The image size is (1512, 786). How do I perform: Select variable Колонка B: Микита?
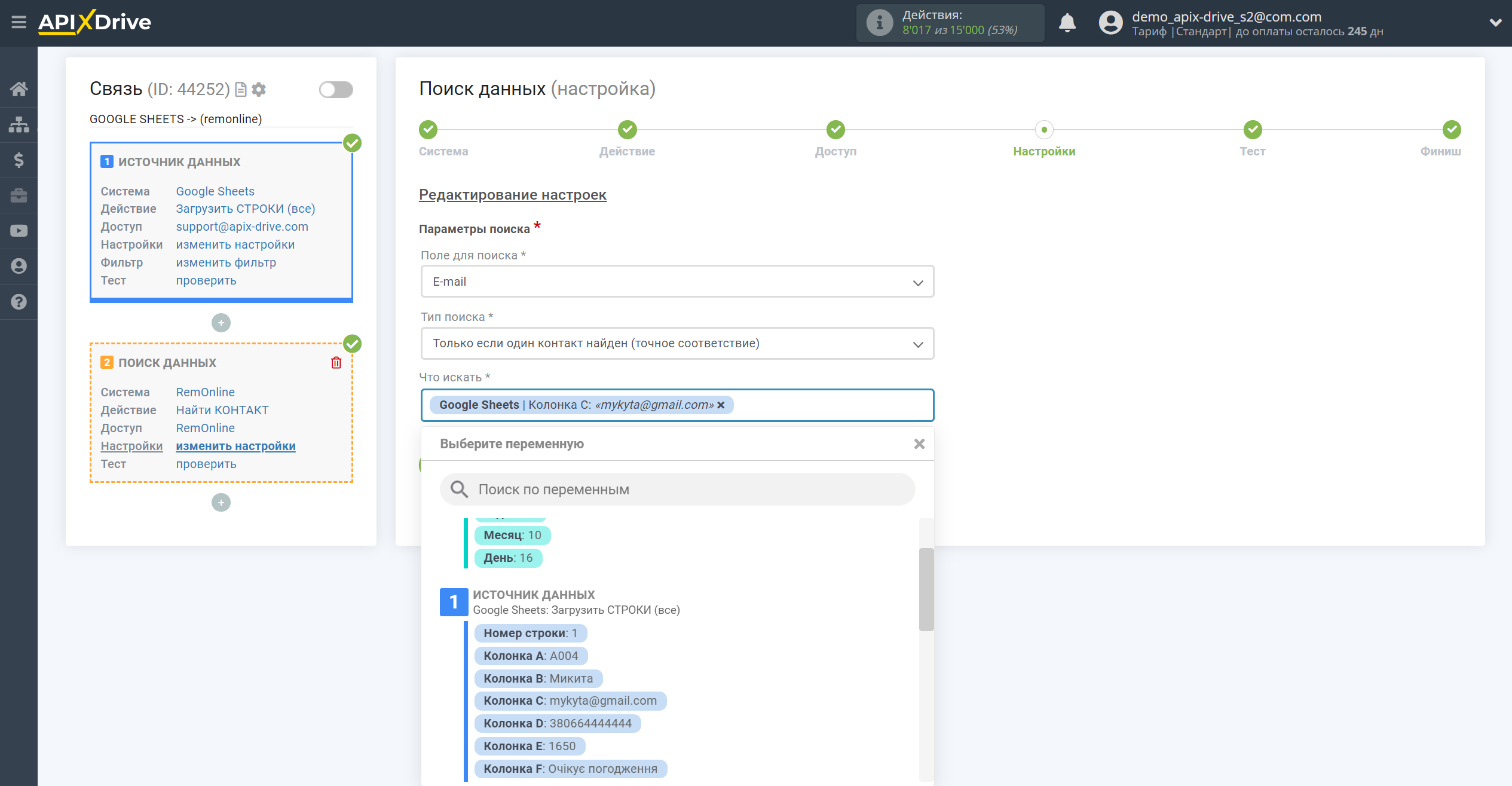point(538,678)
